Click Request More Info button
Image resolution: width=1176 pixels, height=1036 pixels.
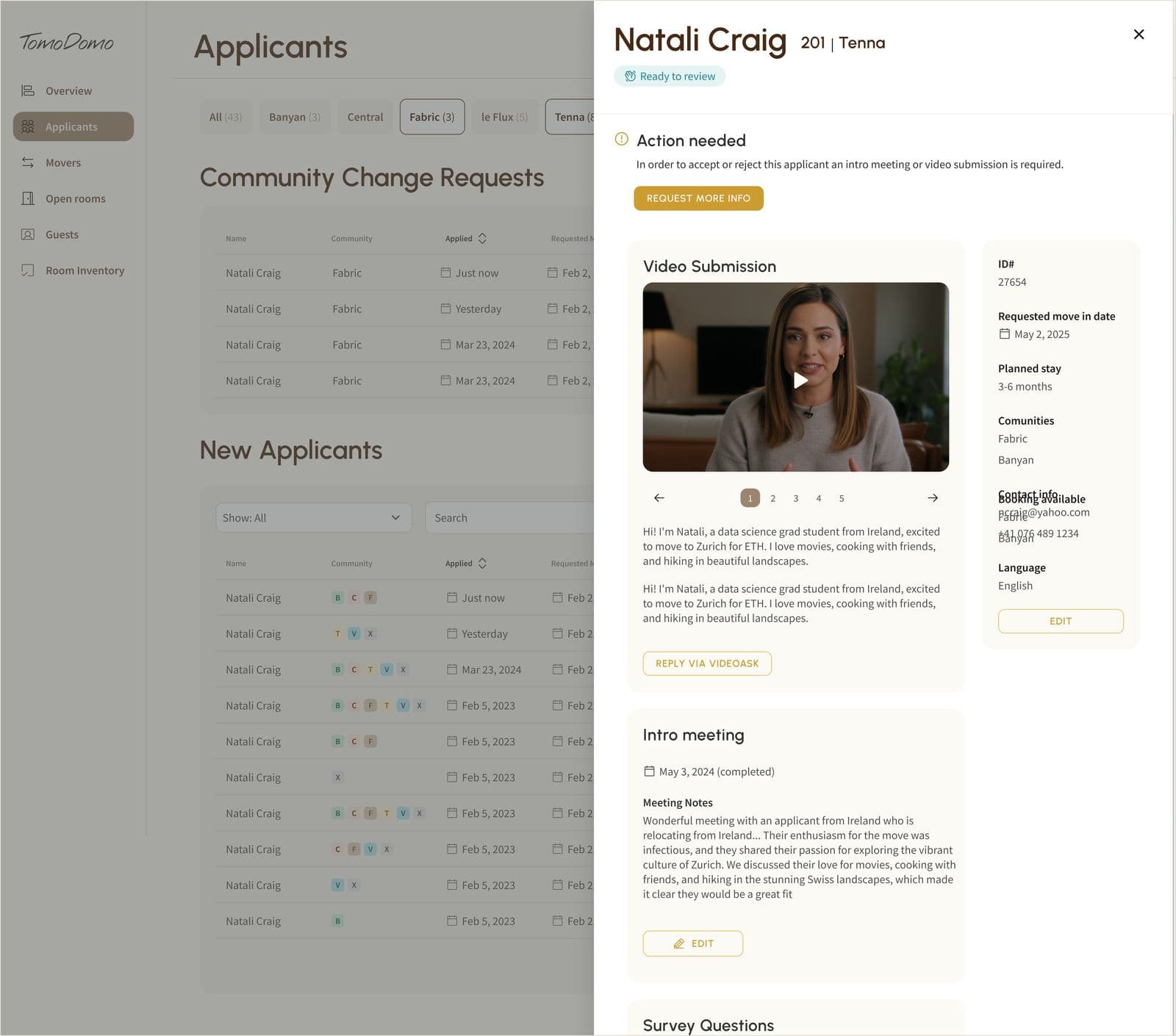698,198
